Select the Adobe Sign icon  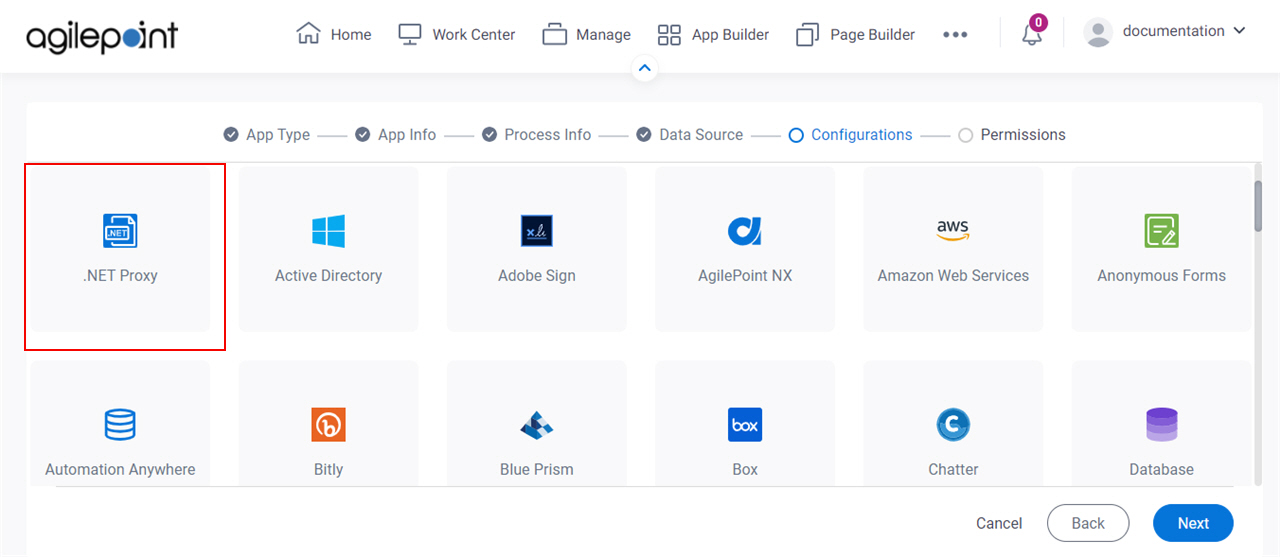click(x=537, y=231)
